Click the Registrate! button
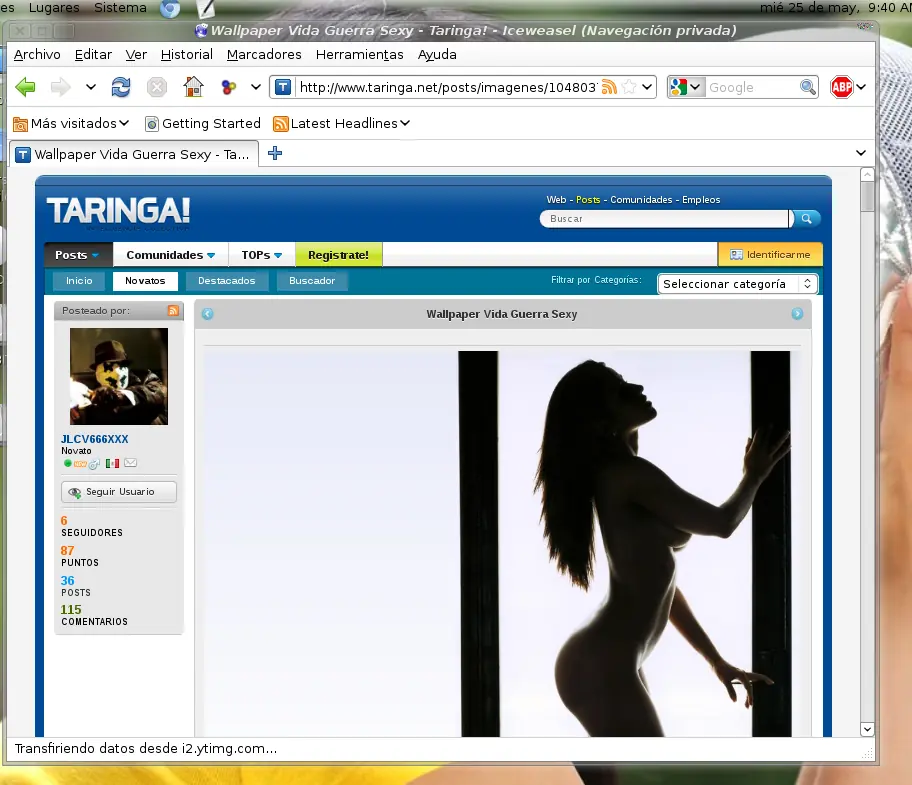The image size is (912, 785). point(338,255)
